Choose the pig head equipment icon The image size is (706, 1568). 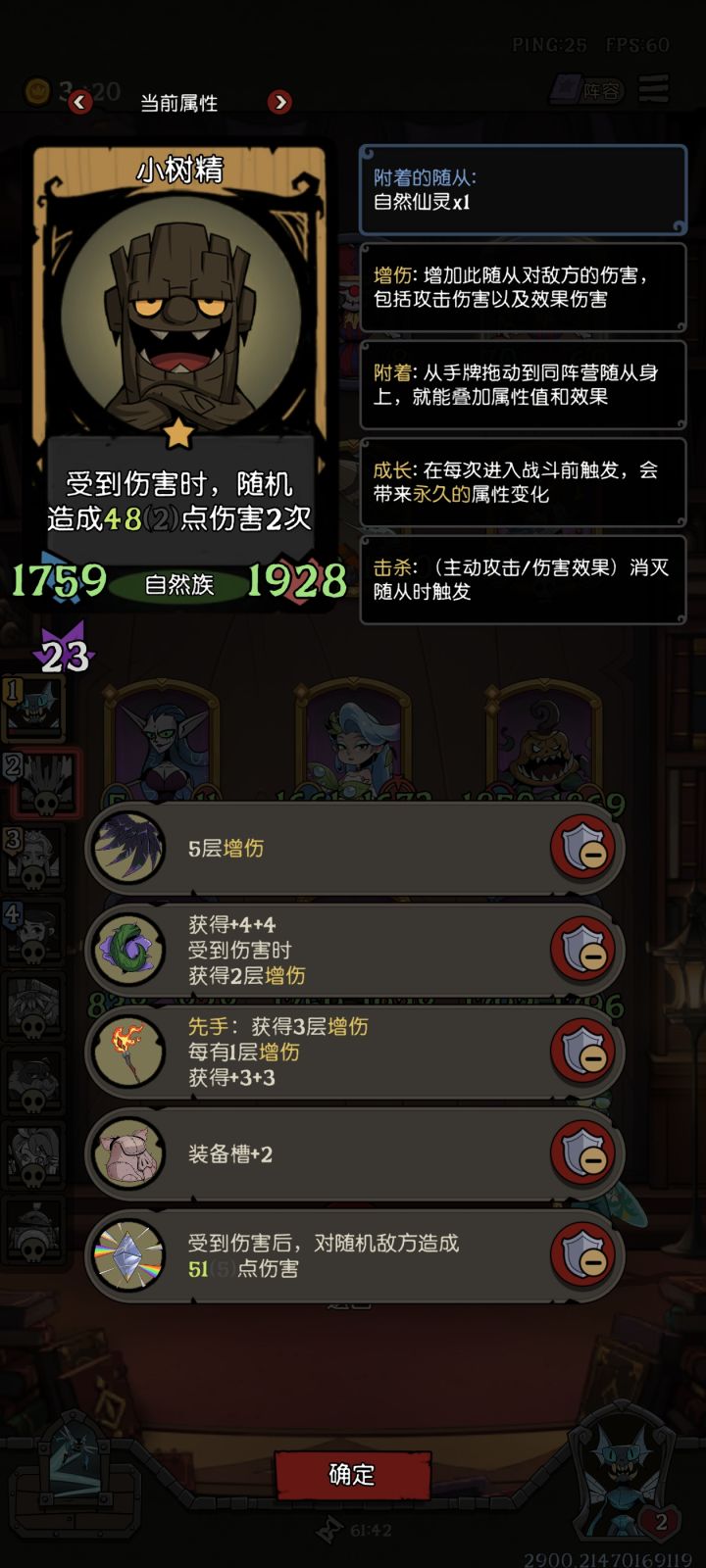(x=128, y=1153)
